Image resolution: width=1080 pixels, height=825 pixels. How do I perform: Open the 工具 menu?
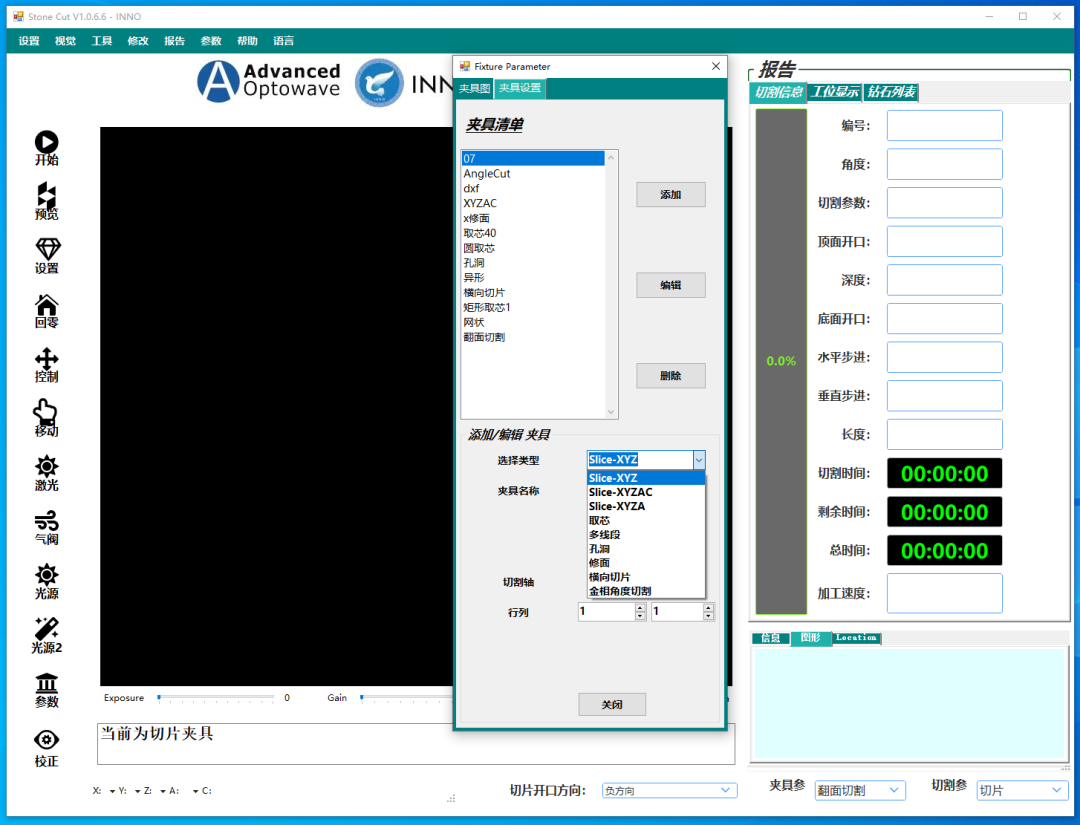pos(102,41)
